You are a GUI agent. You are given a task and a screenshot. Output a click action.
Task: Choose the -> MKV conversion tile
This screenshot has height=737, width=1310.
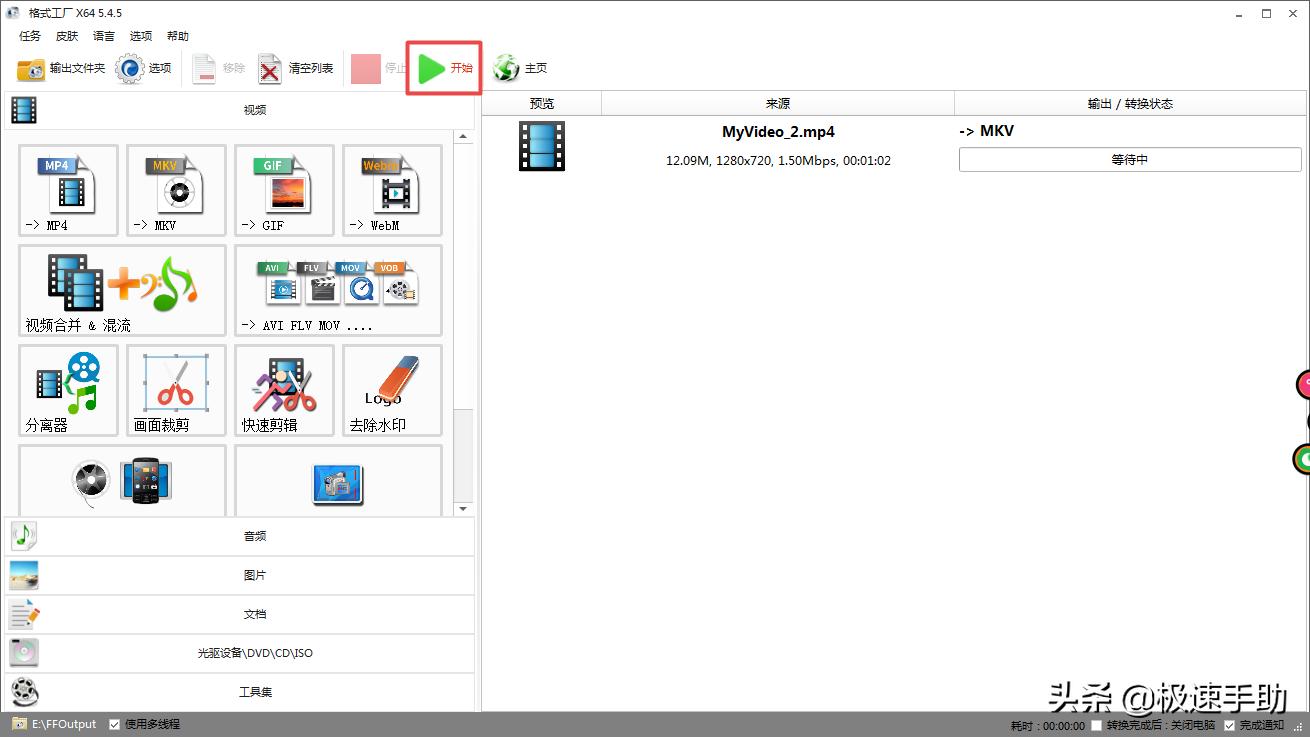tap(176, 191)
